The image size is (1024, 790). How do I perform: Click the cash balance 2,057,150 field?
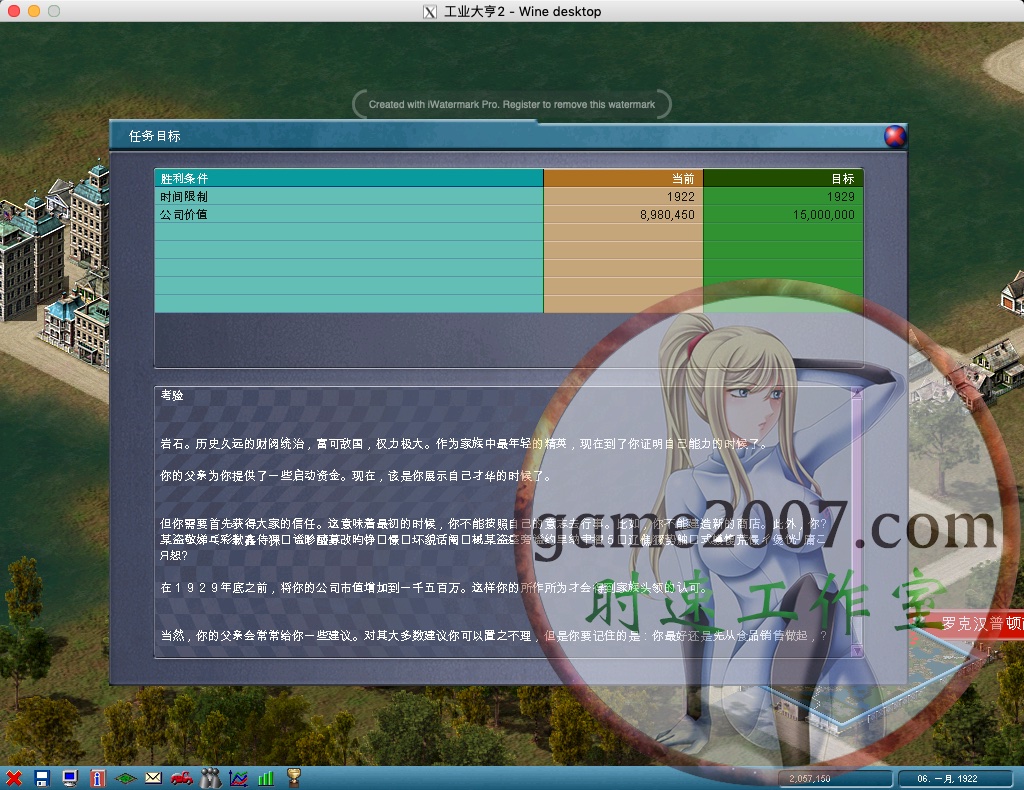coord(835,778)
